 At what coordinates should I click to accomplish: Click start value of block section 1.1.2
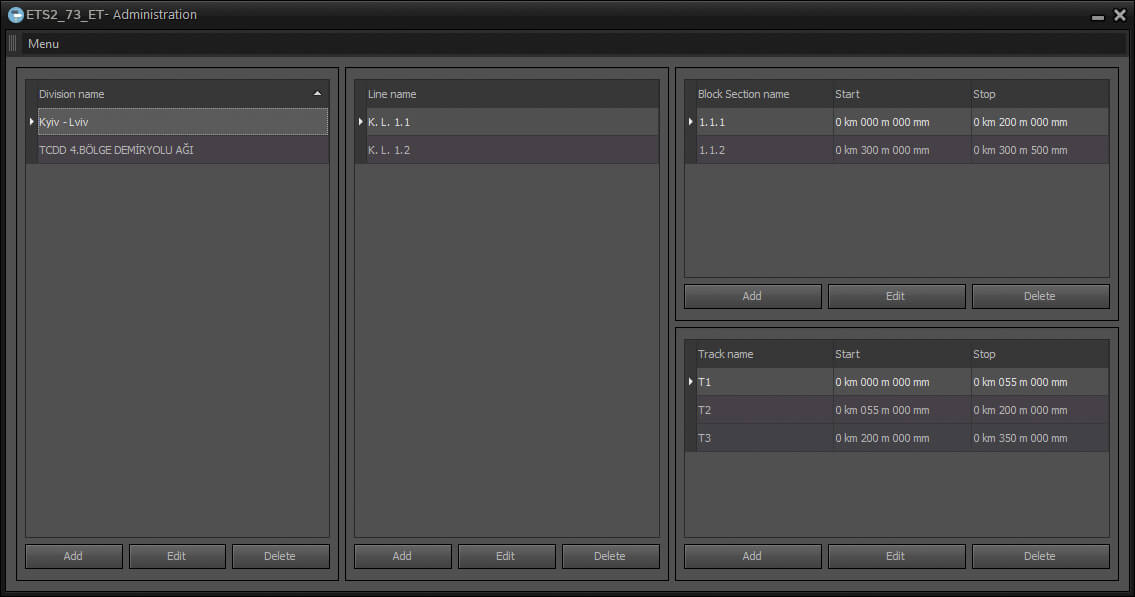point(901,150)
